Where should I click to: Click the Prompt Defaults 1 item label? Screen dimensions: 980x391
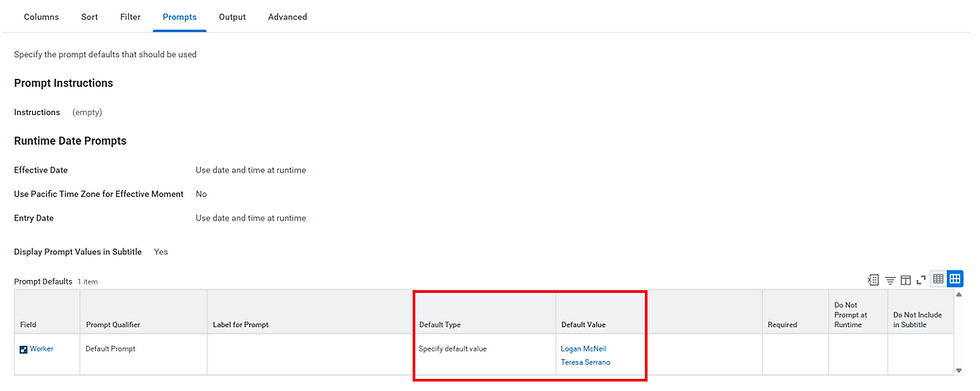(x=56, y=282)
